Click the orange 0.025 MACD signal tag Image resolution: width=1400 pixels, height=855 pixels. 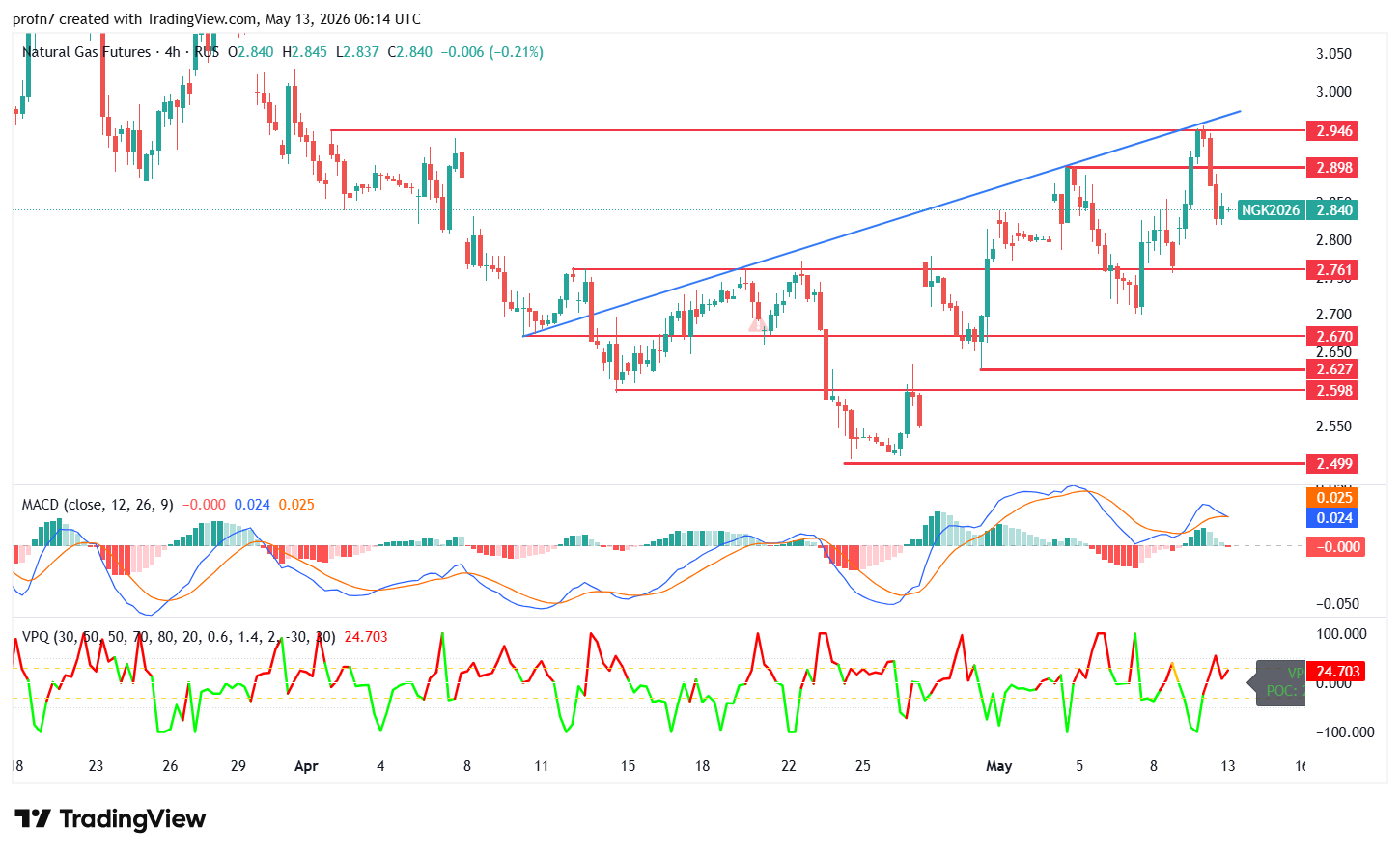pos(1333,498)
